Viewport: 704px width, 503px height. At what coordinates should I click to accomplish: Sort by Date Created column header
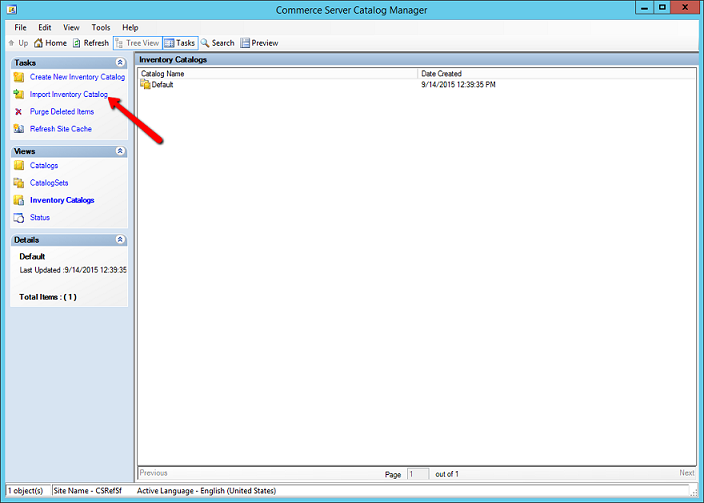442,73
